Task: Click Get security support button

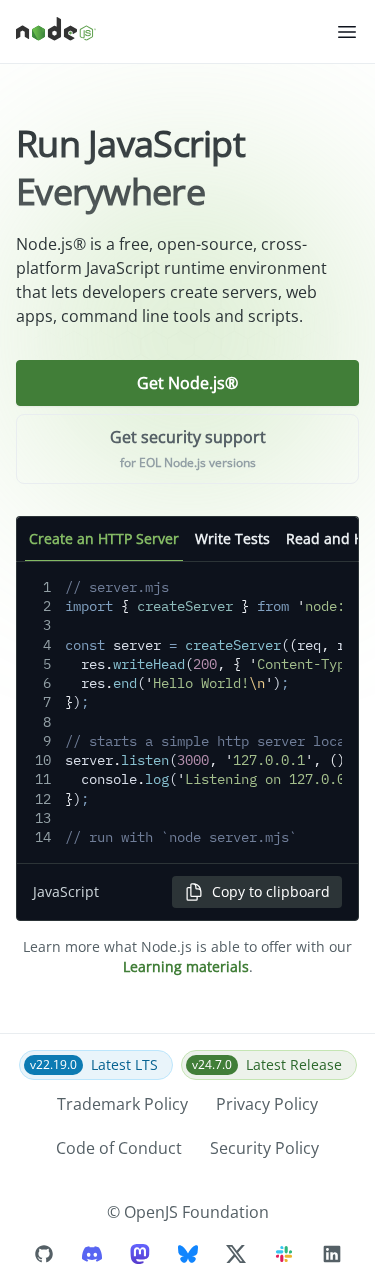Action: point(187,449)
